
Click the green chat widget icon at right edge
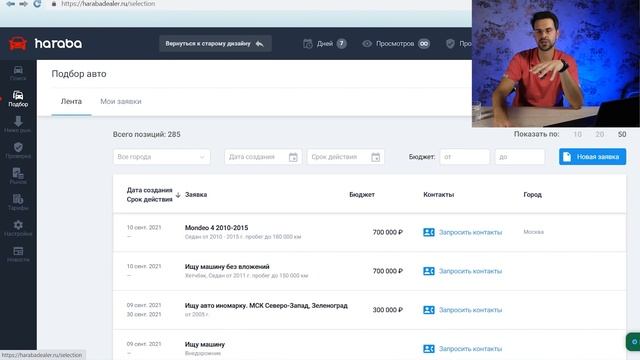pos(633,342)
